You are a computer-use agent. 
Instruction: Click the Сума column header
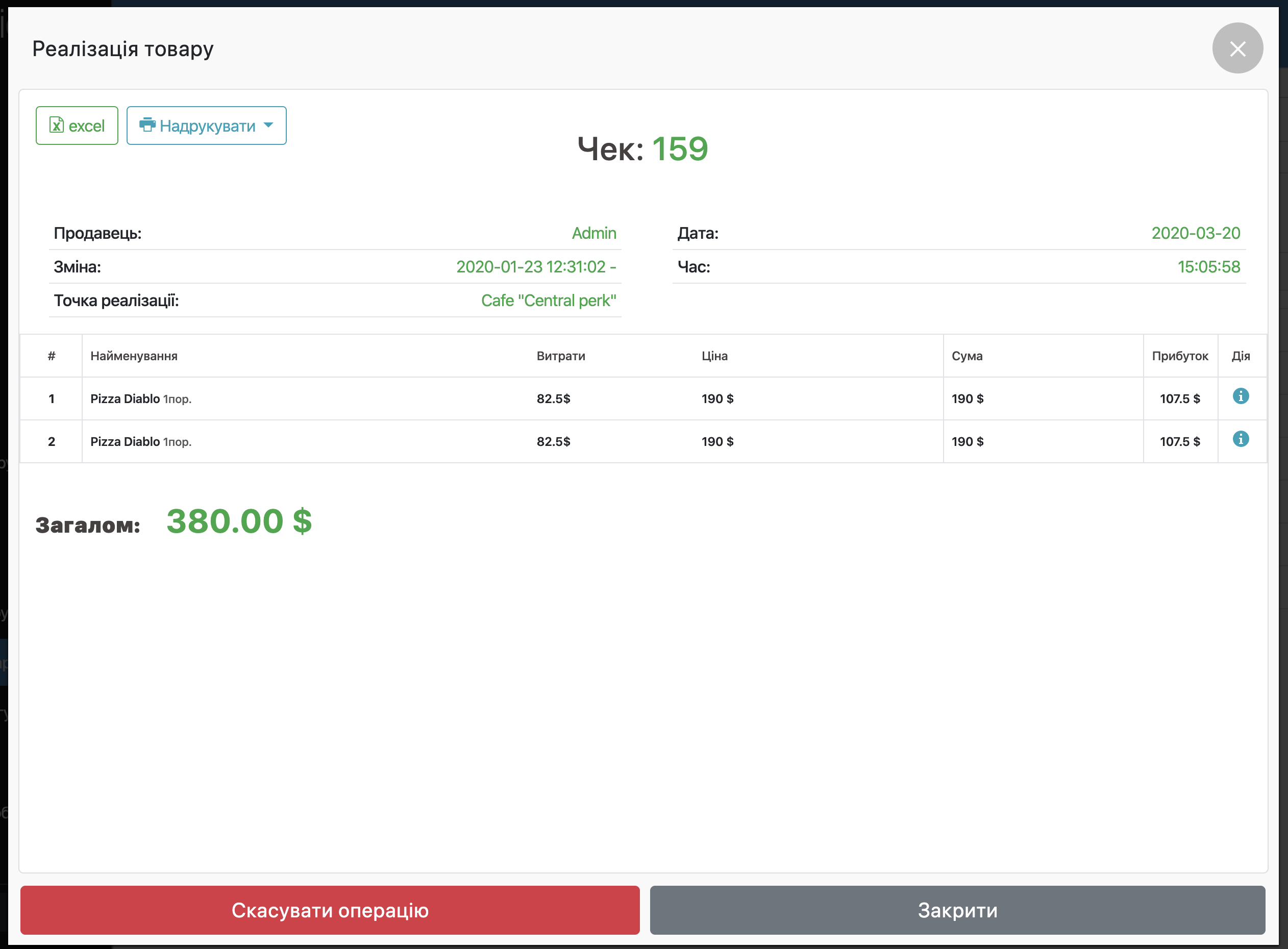click(x=967, y=356)
